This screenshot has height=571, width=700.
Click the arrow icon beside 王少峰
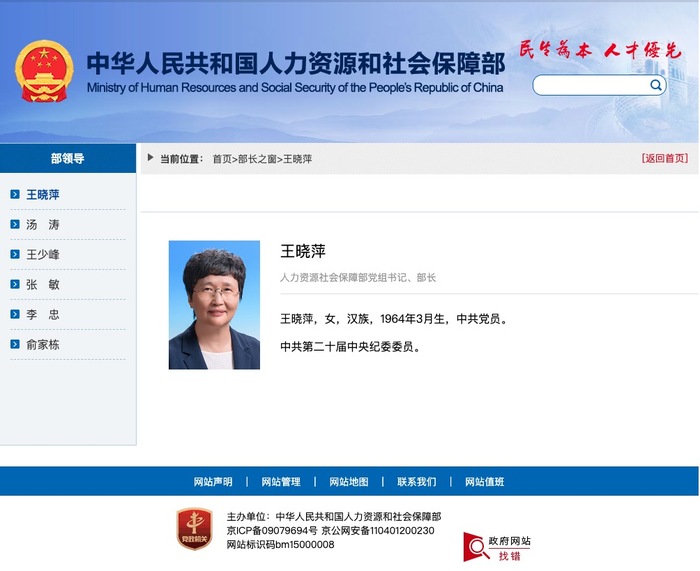tap(15, 254)
